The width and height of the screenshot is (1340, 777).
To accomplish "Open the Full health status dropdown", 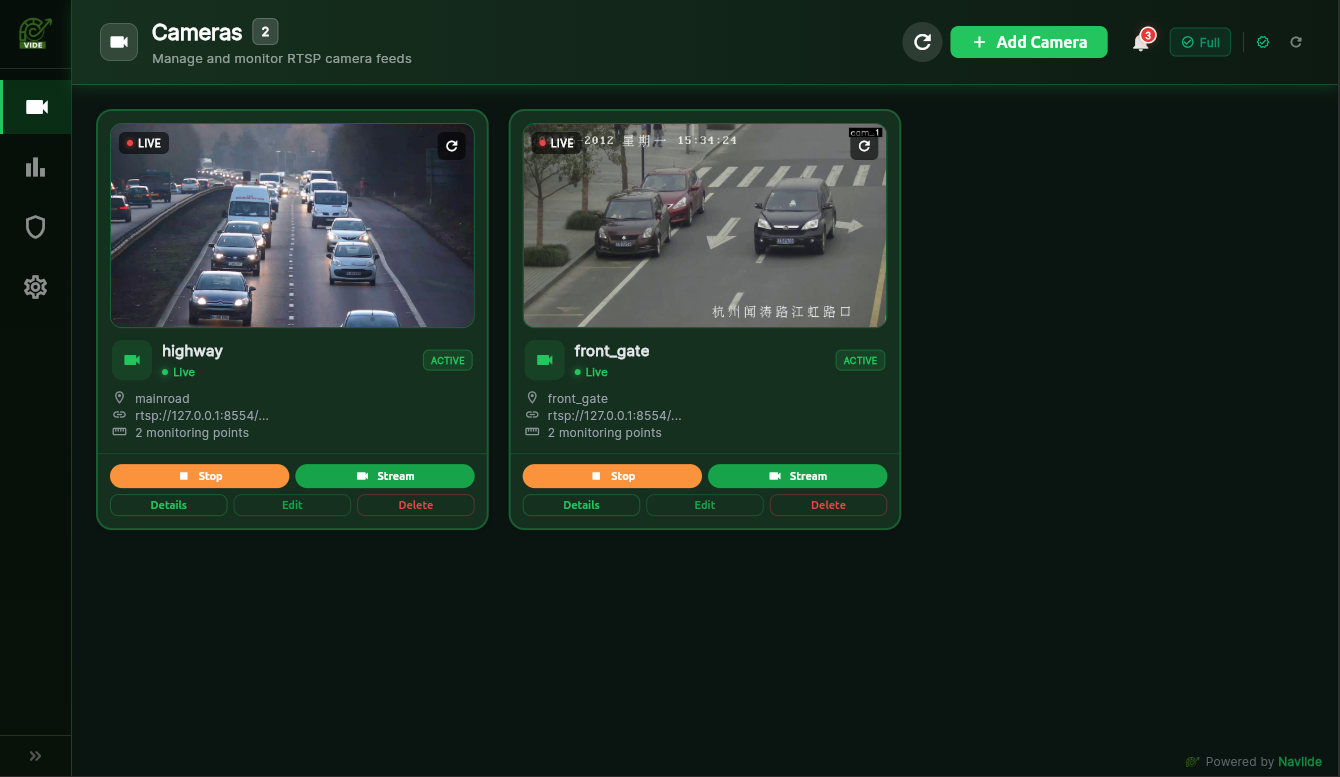I will [x=1200, y=42].
